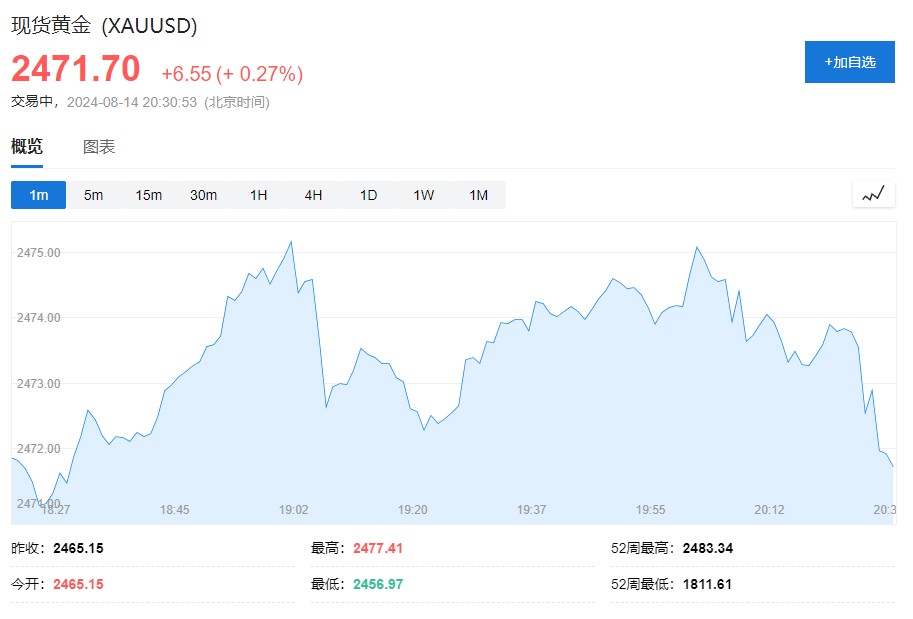Click the 现货黄金 (XAUUSD) title
913x619 pixels.
(x=104, y=25)
